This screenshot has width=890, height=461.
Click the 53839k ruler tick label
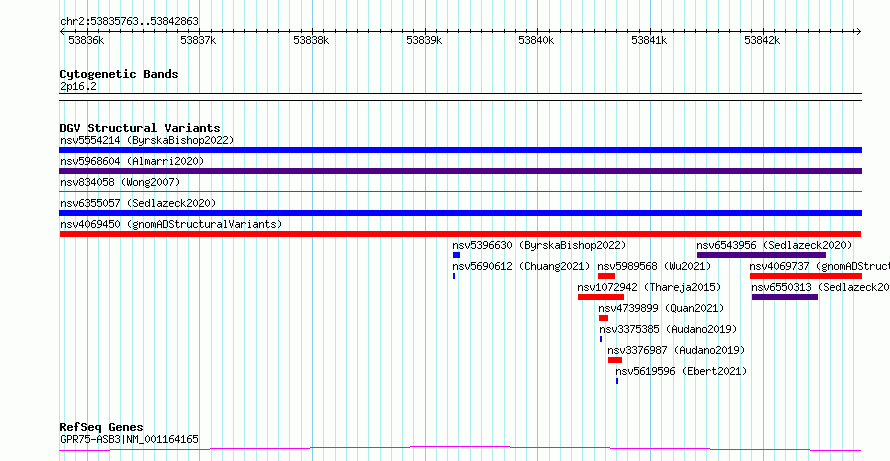click(x=425, y=40)
